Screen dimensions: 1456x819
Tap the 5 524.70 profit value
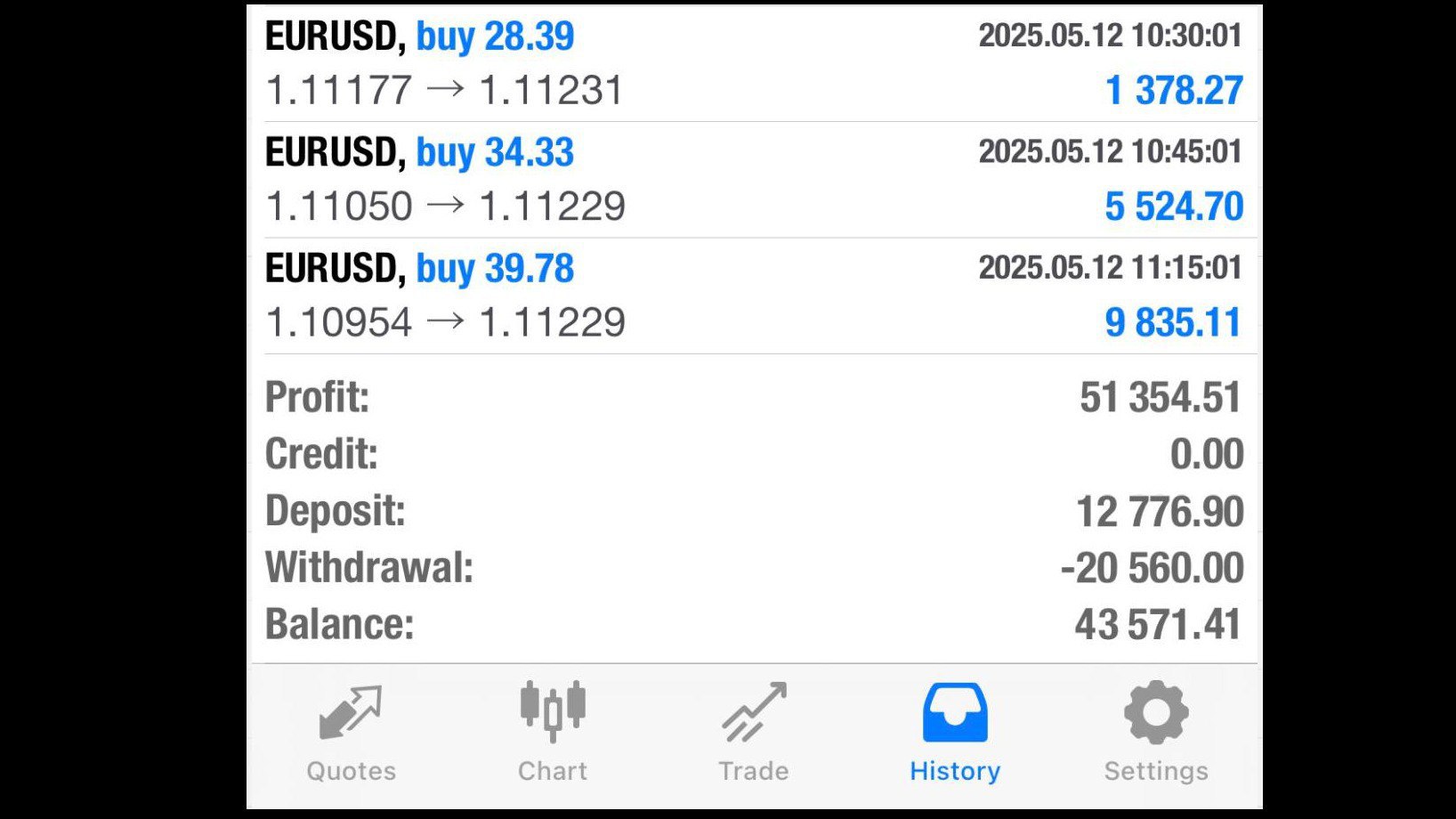click(1174, 207)
